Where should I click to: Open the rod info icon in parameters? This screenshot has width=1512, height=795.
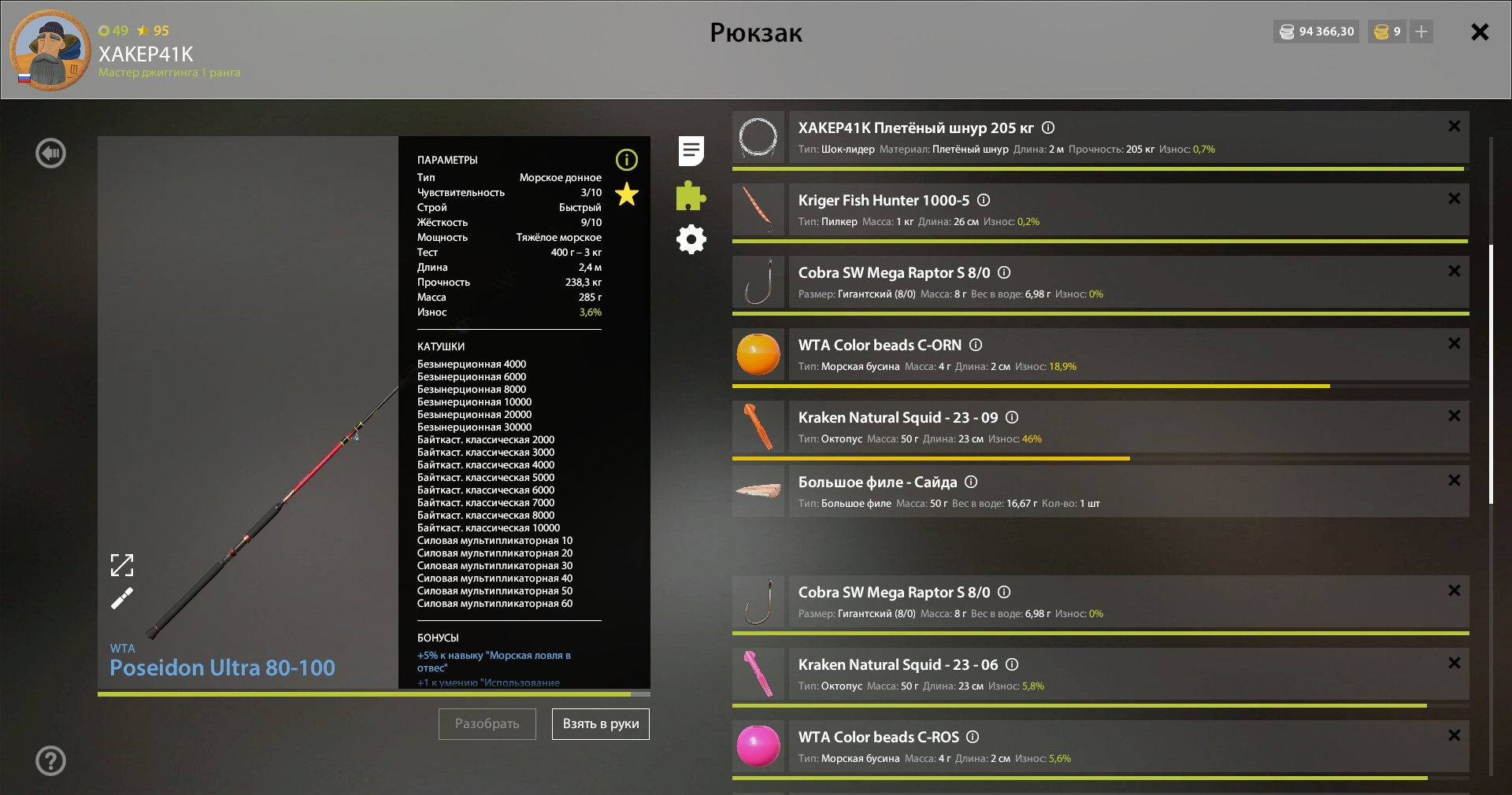tap(626, 161)
